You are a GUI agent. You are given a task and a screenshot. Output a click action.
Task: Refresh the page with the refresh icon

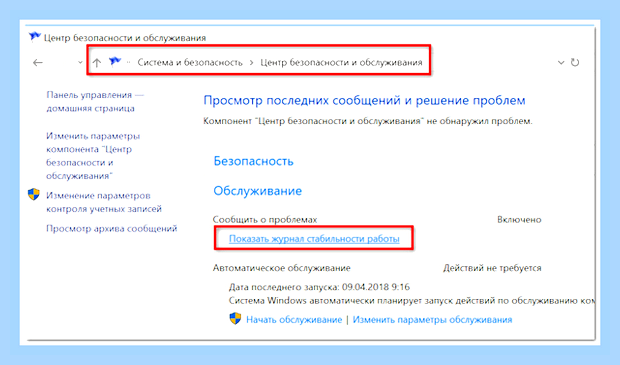coord(575,62)
